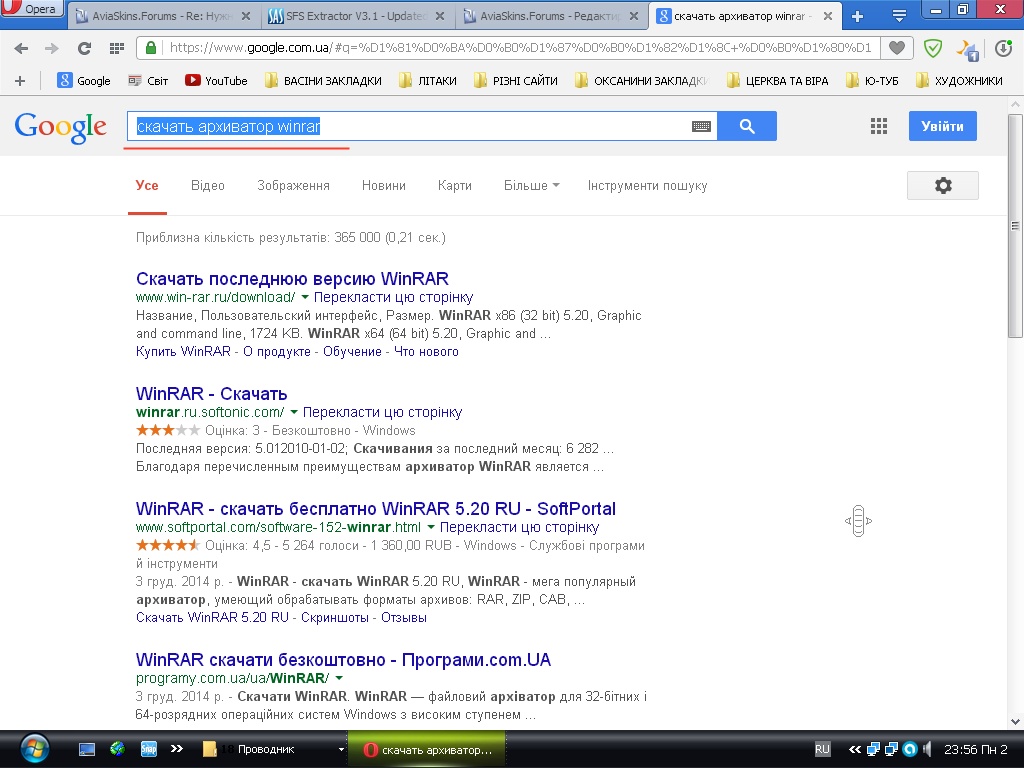Viewport: 1024px width, 768px height.
Task: Click the volume icon in system tray
Action: coord(927,749)
